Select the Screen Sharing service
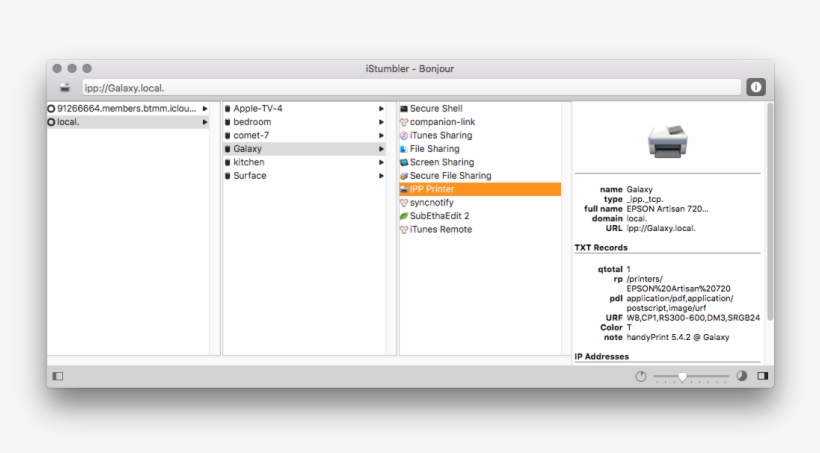Screen dimensions: 820x453 coord(480,163)
